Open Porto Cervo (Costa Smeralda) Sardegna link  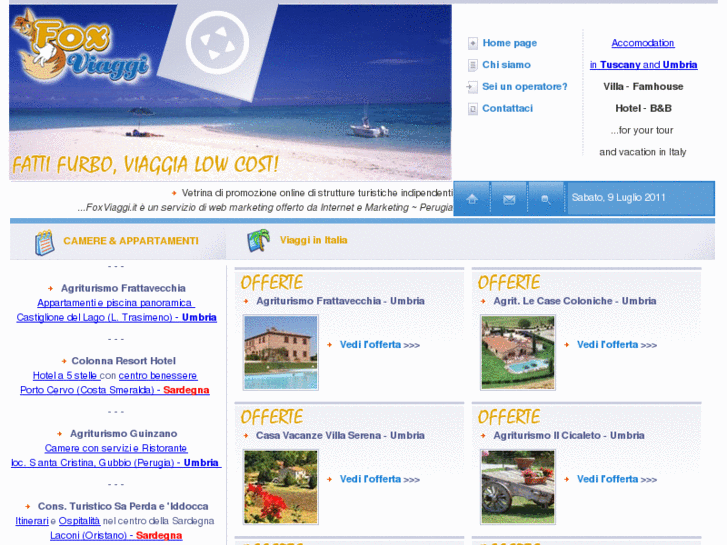pyautogui.click(x=115, y=390)
